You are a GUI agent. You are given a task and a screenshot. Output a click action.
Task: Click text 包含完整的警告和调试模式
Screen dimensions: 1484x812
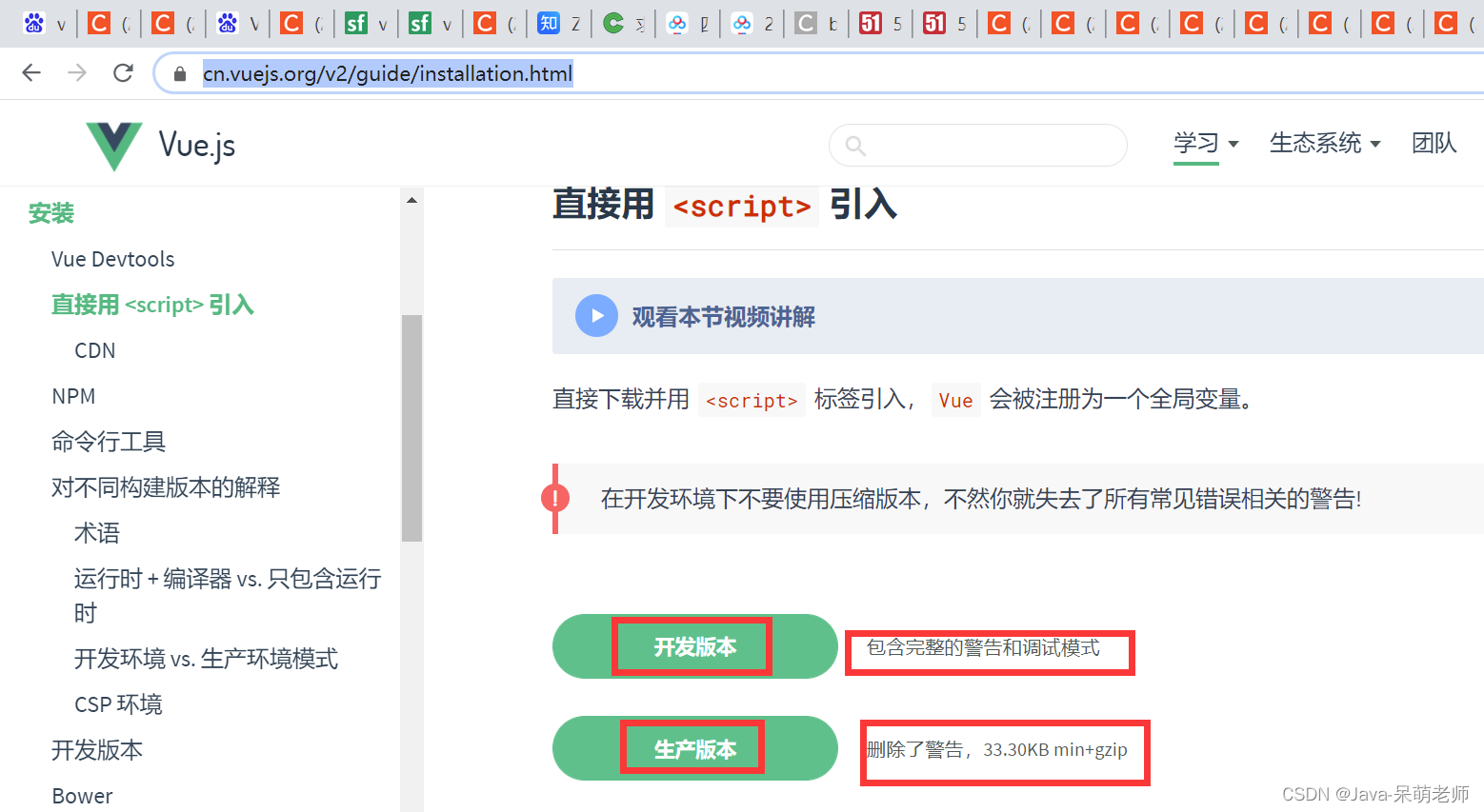983,648
